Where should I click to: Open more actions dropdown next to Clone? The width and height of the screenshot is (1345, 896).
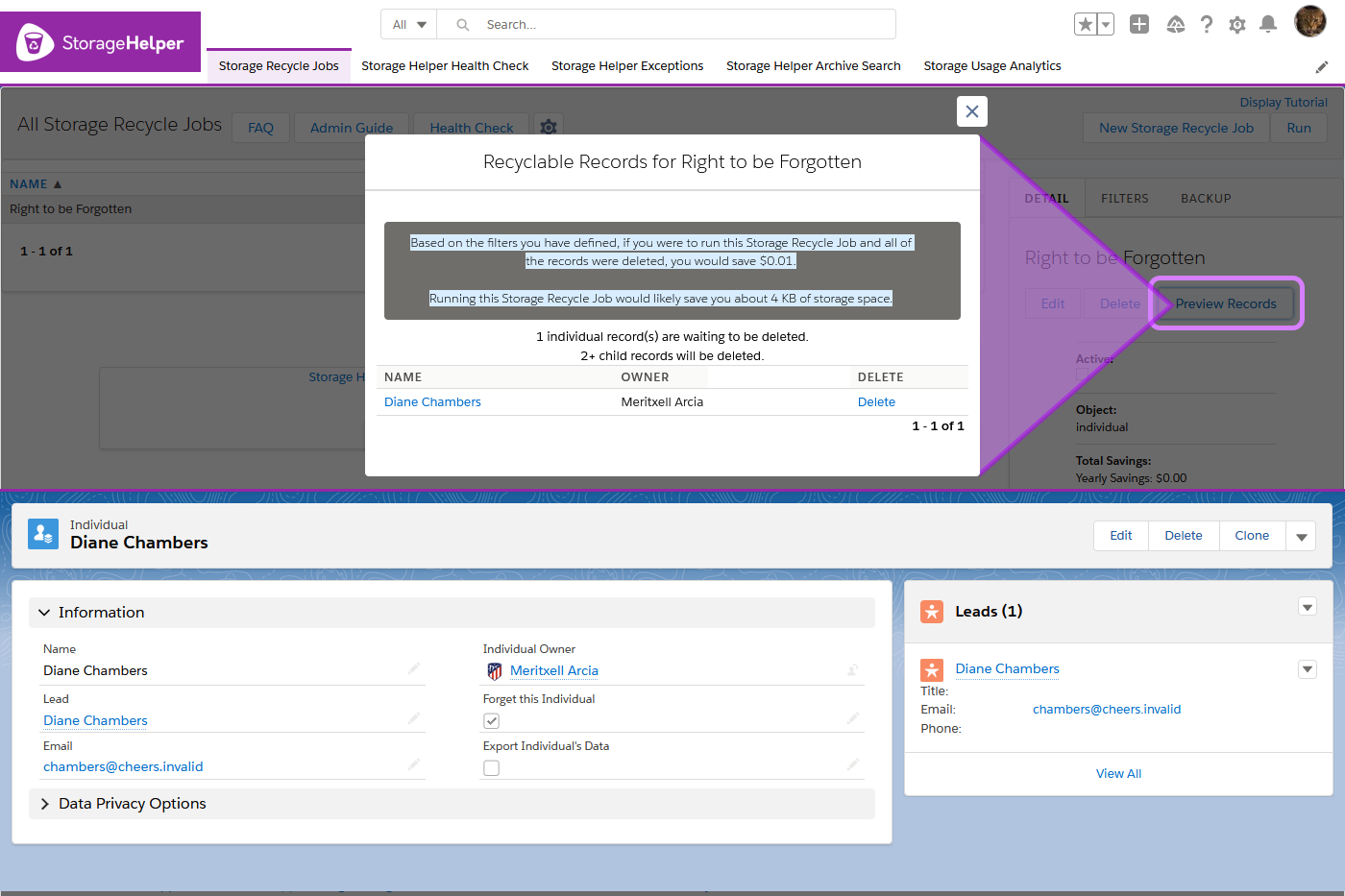[x=1302, y=536]
